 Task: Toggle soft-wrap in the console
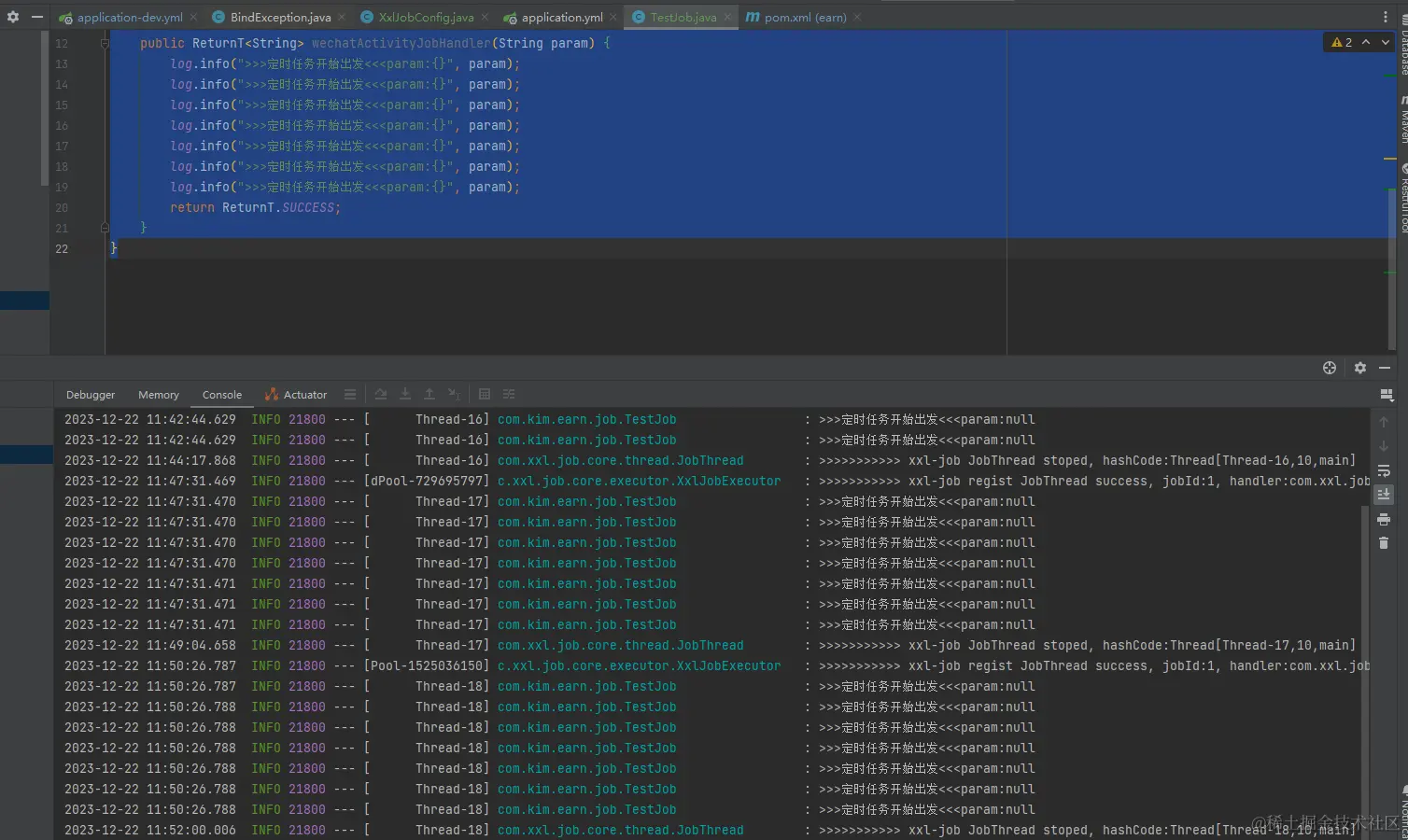click(1384, 470)
